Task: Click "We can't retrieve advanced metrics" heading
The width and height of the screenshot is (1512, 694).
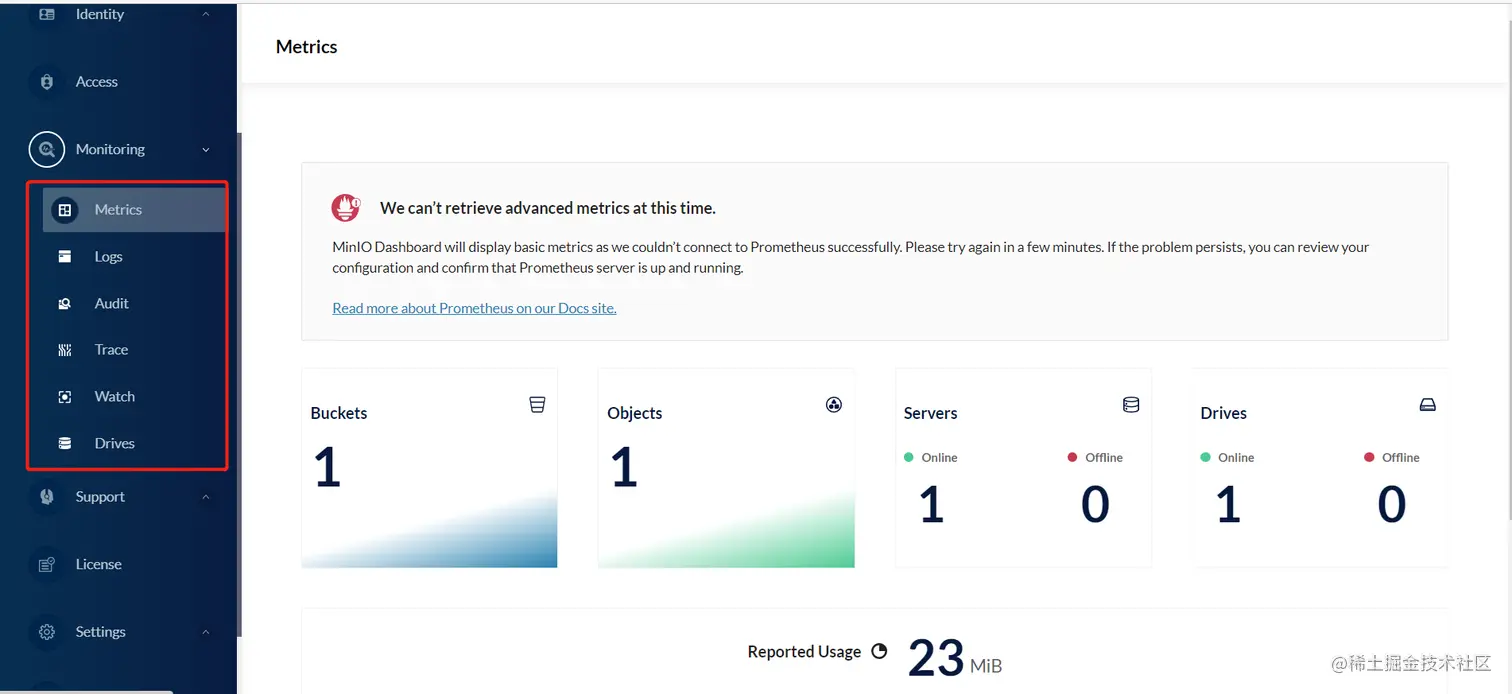Action: tap(547, 208)
